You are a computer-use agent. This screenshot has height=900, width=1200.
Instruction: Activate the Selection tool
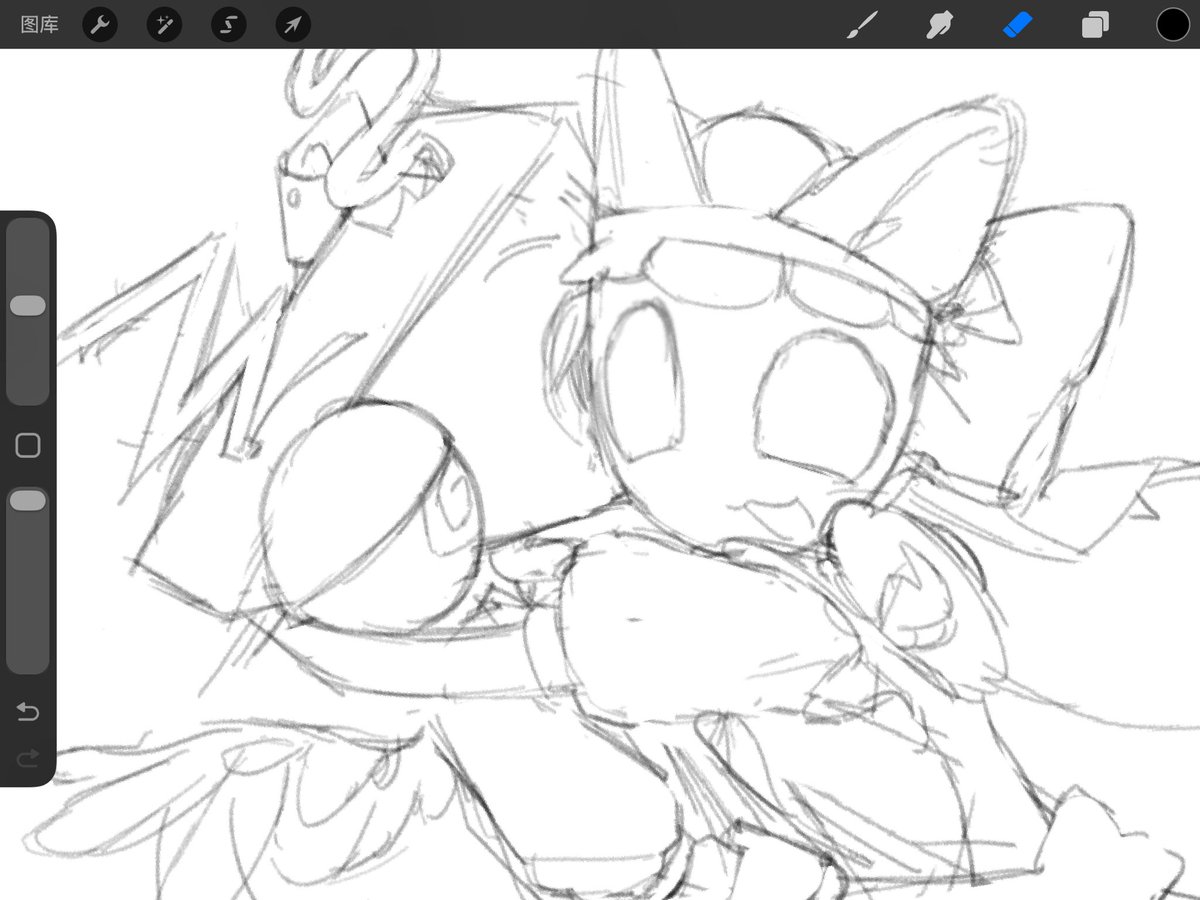[x=229, y=25]
